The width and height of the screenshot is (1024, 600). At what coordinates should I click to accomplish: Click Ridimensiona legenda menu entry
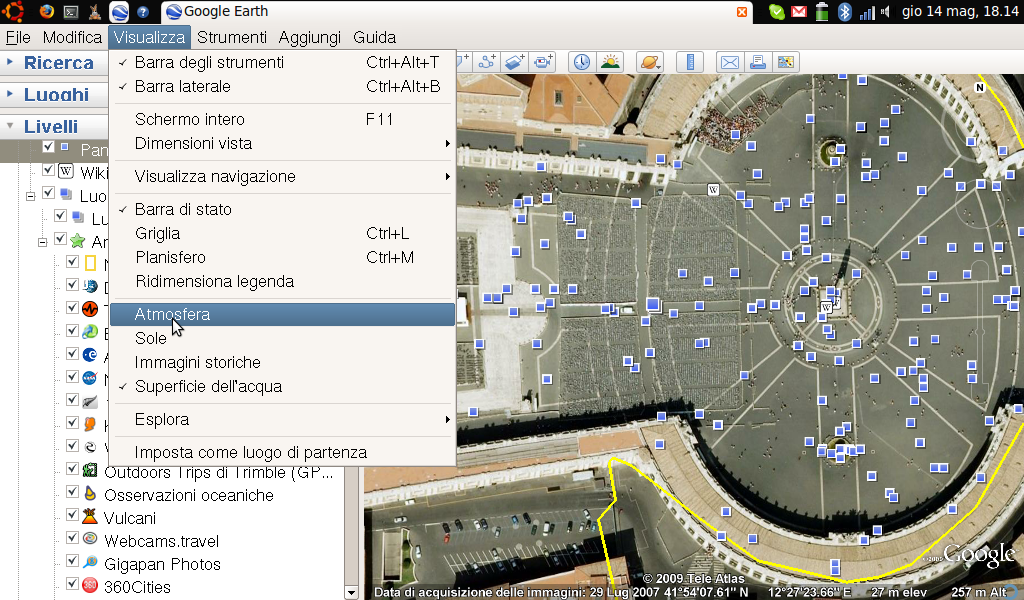pos(282,281)
